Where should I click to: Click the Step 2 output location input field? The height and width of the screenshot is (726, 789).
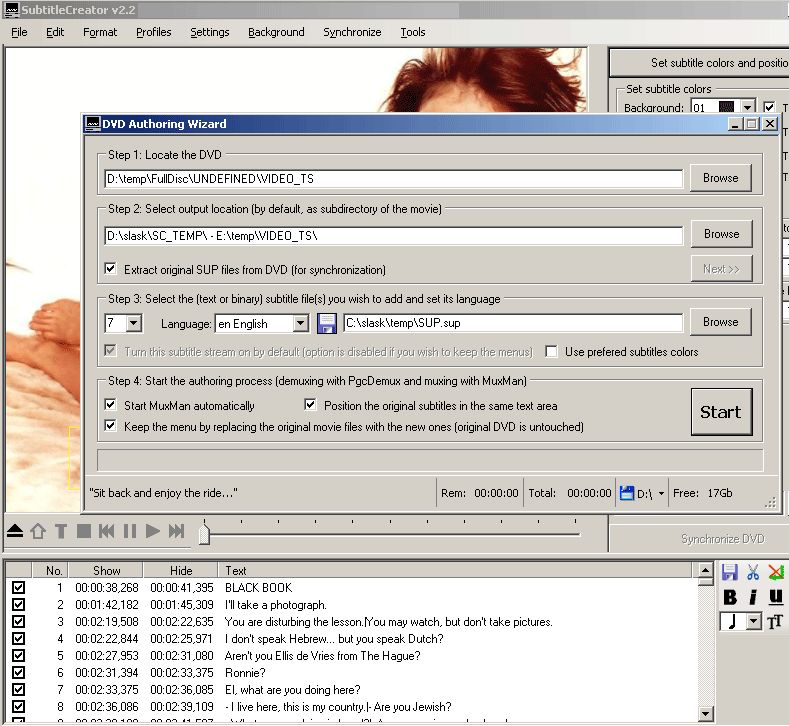pos(393,235)
